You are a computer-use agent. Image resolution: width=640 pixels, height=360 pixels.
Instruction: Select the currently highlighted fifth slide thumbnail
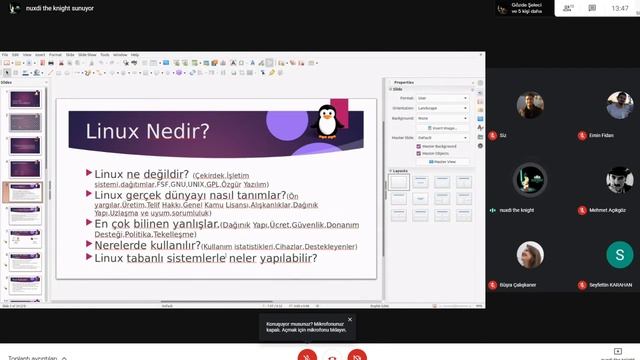click(x=25, y=192)
